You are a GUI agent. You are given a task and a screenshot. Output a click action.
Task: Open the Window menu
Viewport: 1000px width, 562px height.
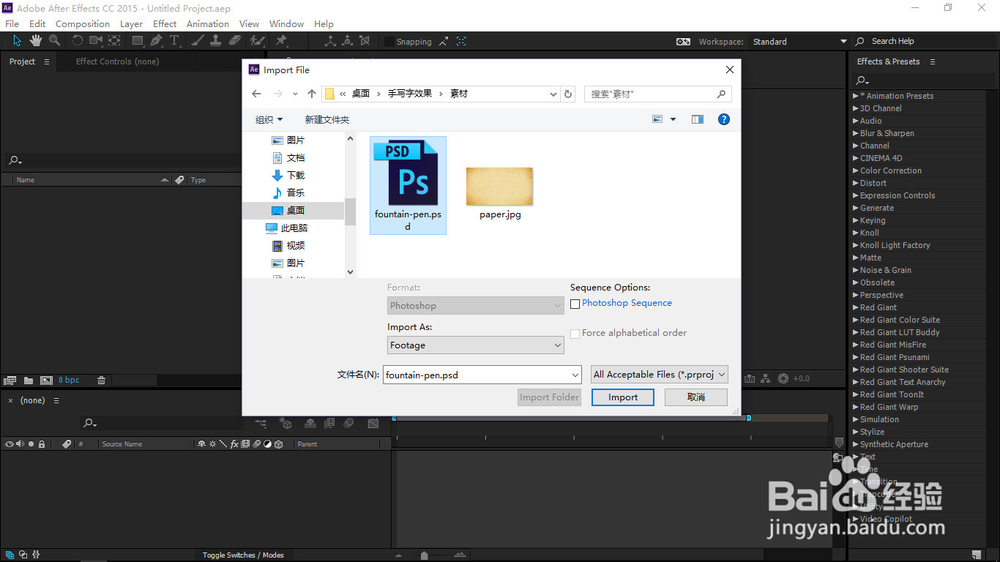point(286,24)
